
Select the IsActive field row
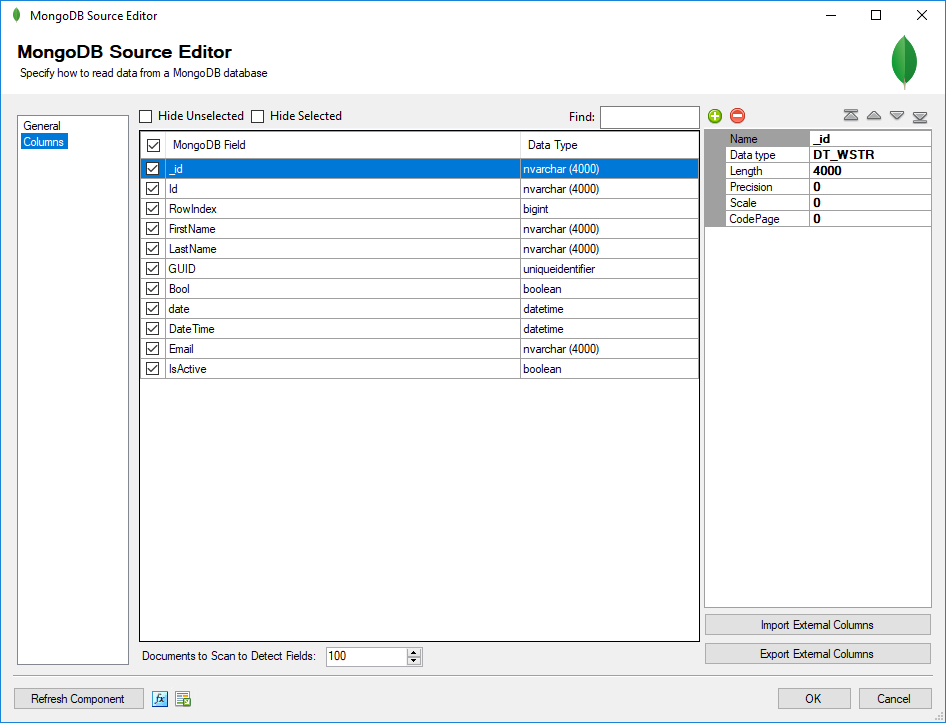419,369
